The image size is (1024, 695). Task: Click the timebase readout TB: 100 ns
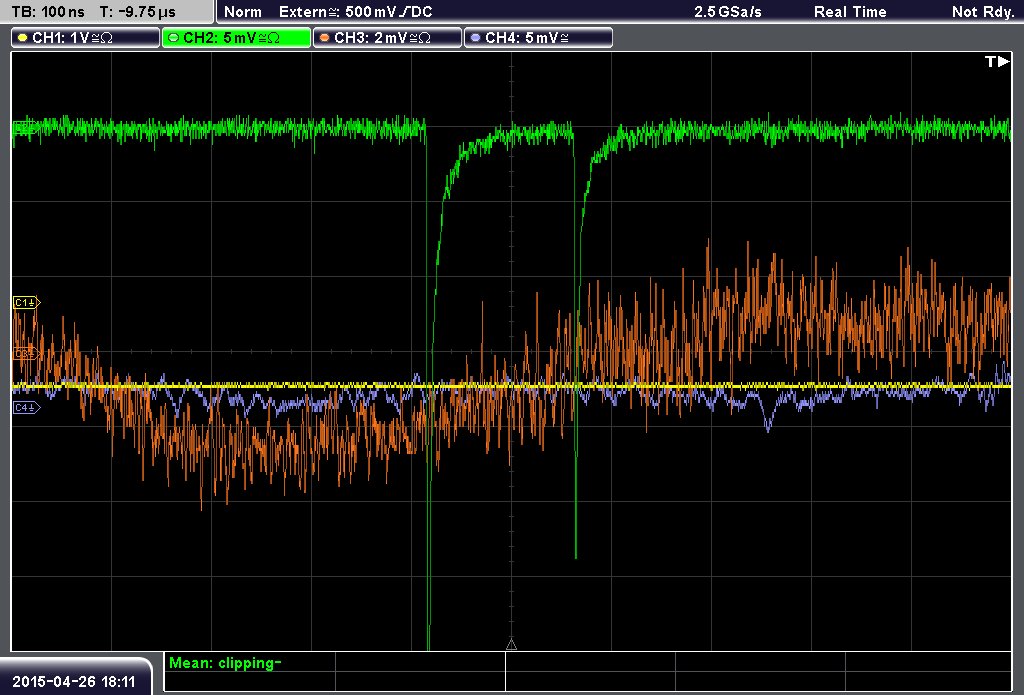point(48,12)
